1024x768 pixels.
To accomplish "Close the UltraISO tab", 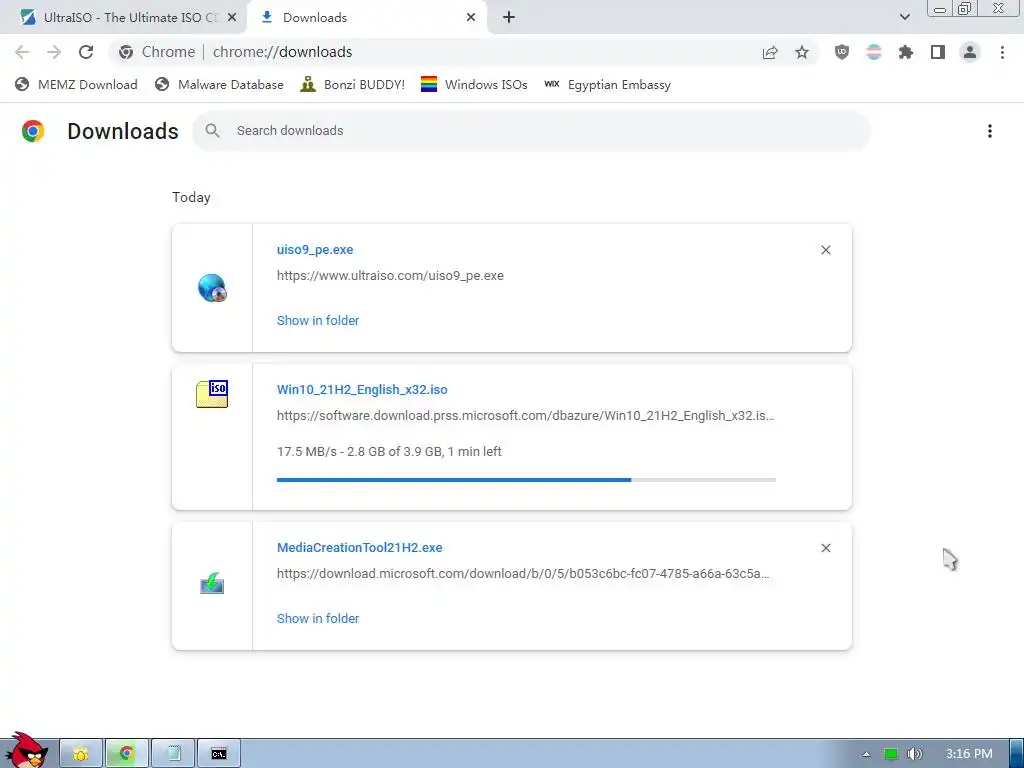I will 232,18.
